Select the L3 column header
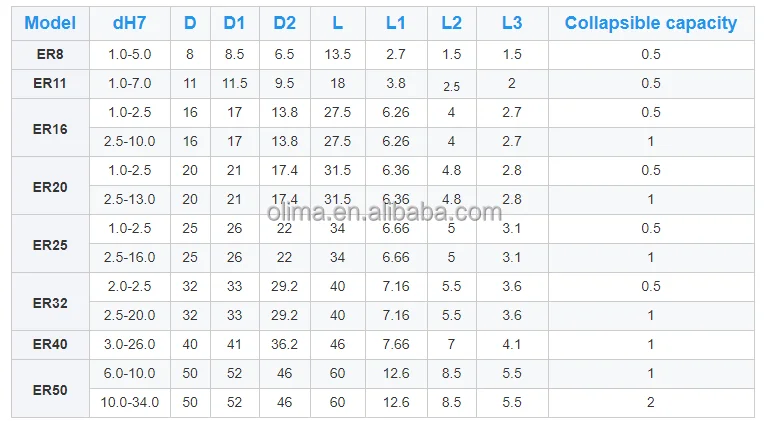This screenshot has height=421, width=768. [x=511, y=23]
